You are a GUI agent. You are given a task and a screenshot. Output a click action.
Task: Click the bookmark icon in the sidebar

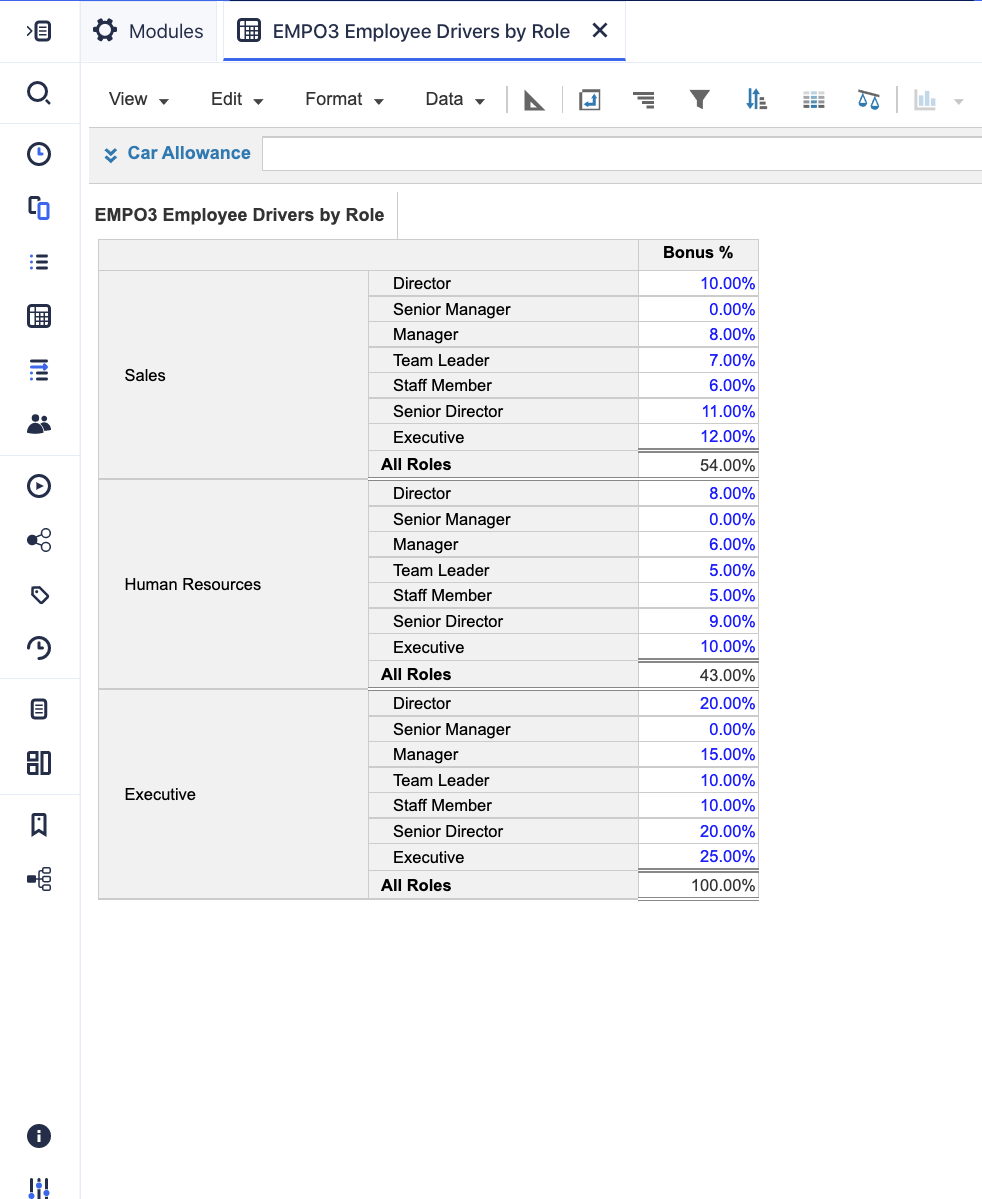click(38, 825)
